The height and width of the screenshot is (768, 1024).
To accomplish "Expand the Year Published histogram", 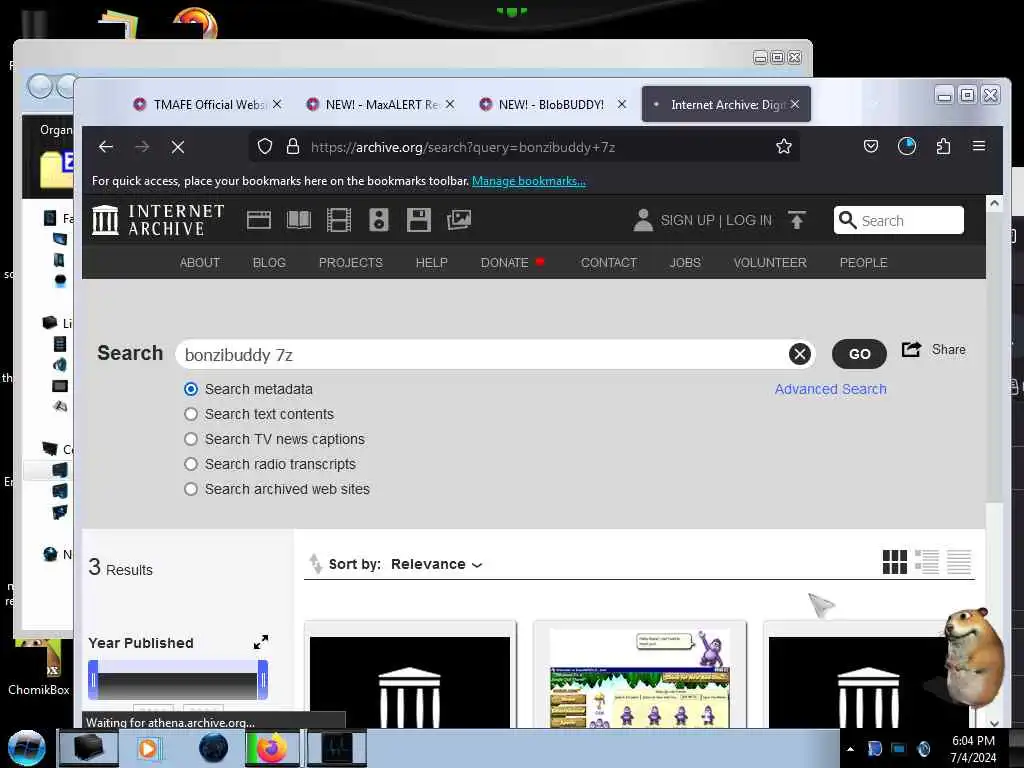I will tap(261, 642).
